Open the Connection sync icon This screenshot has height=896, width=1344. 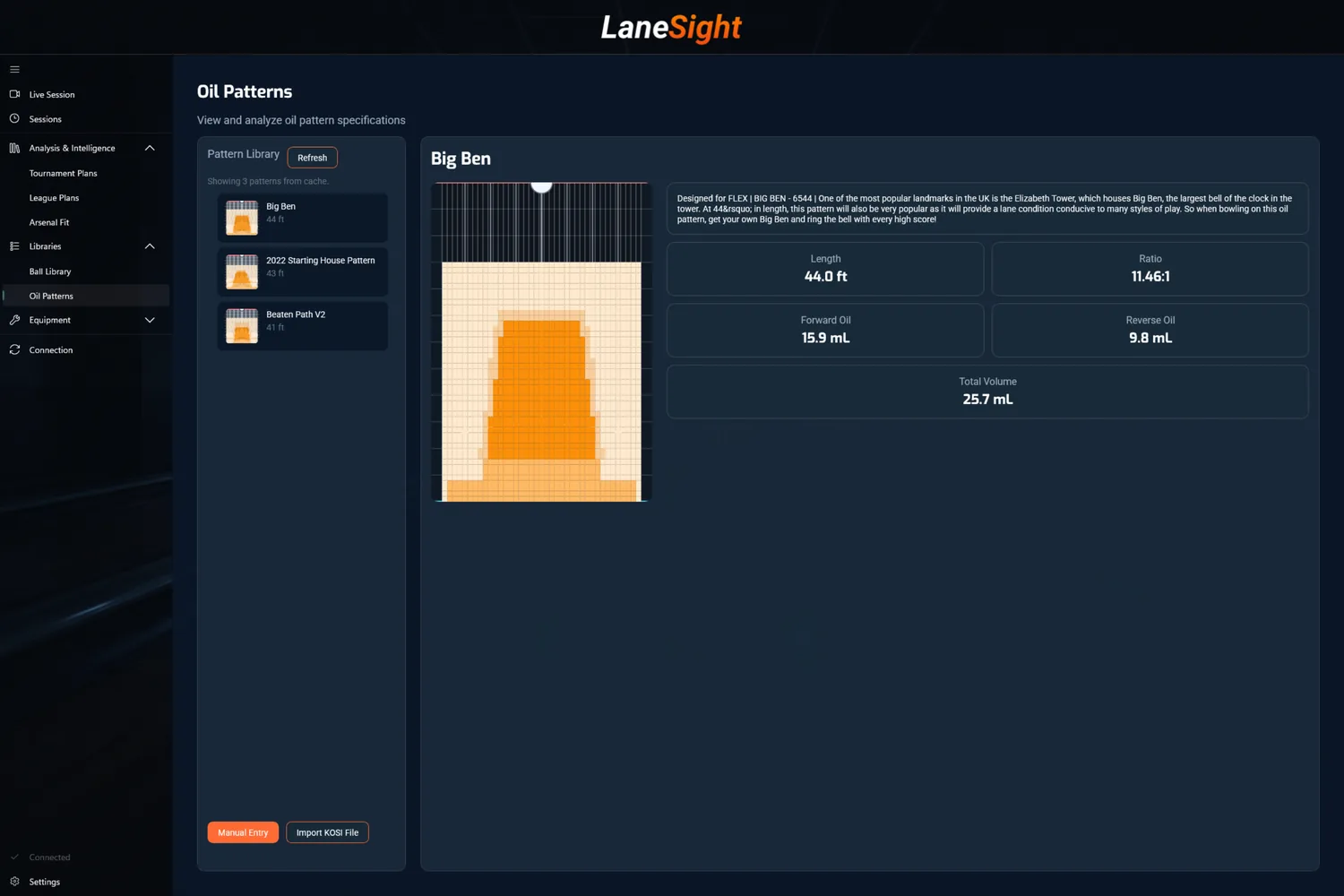tap(14, 349)
